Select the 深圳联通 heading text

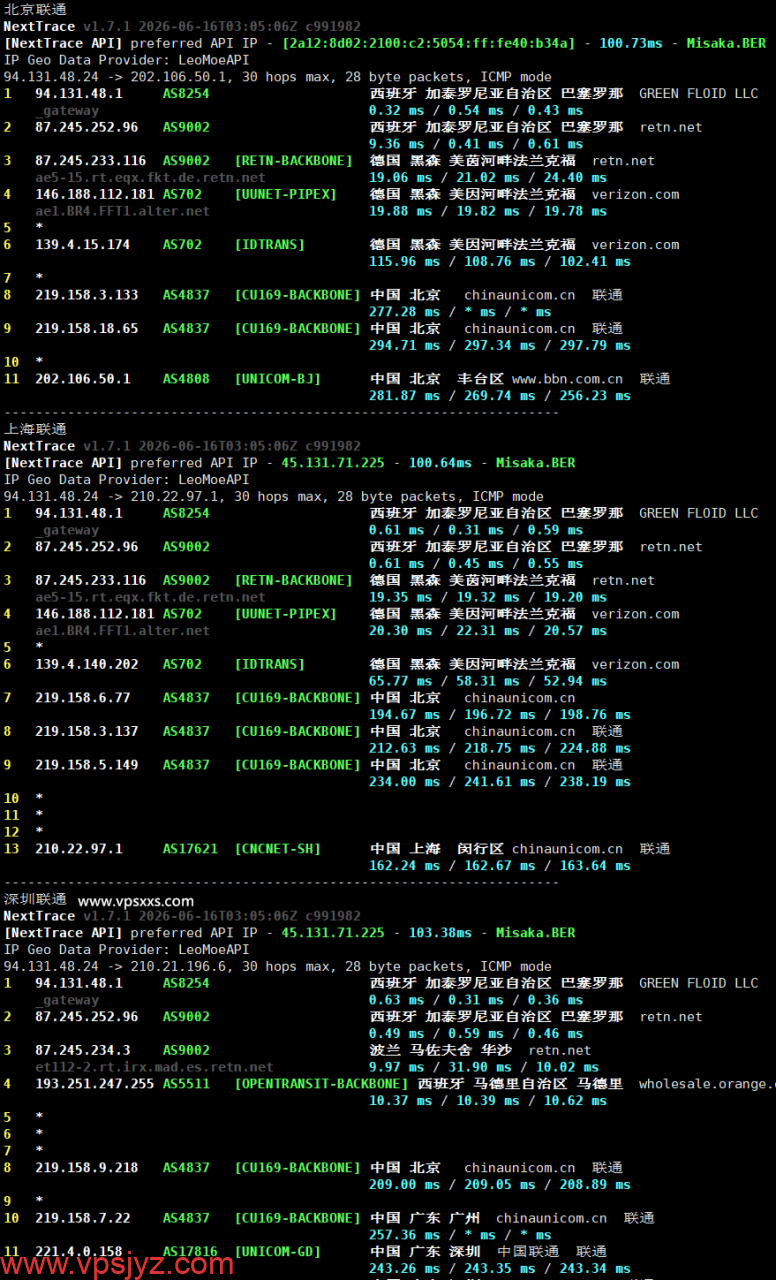pos(35,900)
